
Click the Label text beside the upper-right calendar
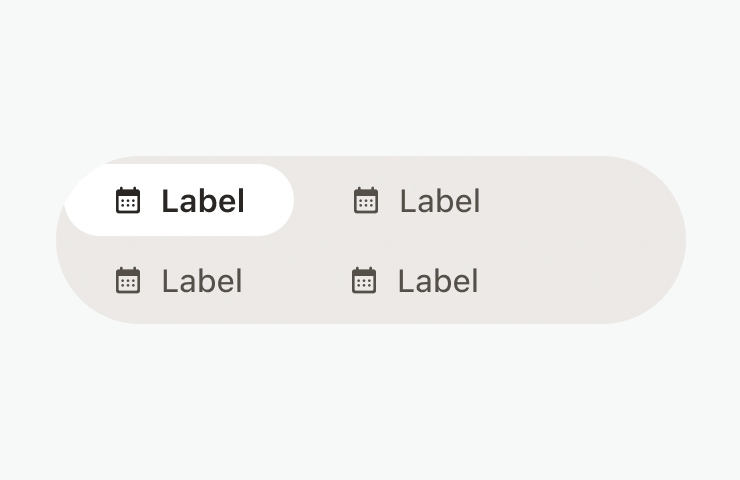[x=440, y=201]
